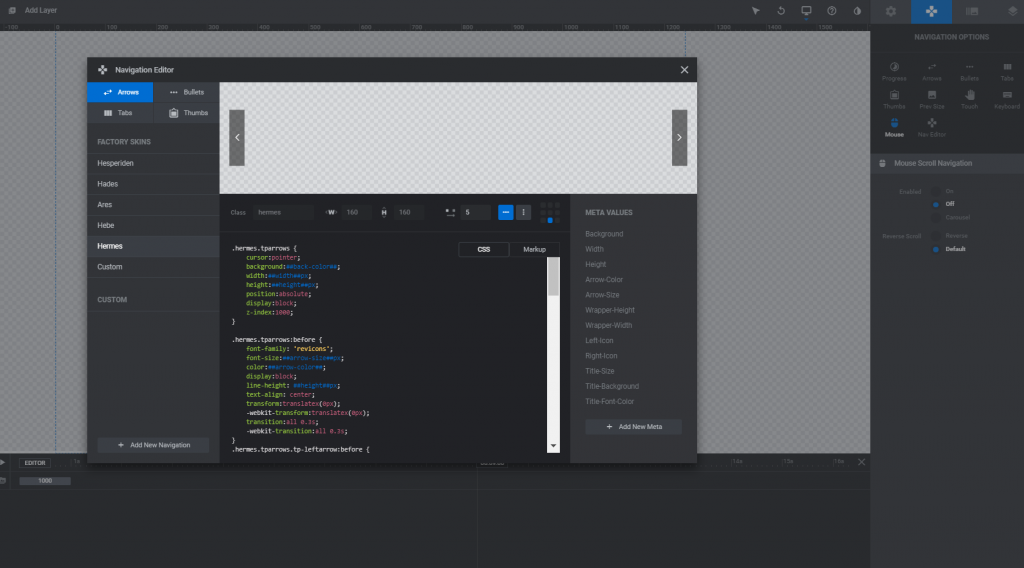Close the Navigation Editor dialog

(684, 70)
